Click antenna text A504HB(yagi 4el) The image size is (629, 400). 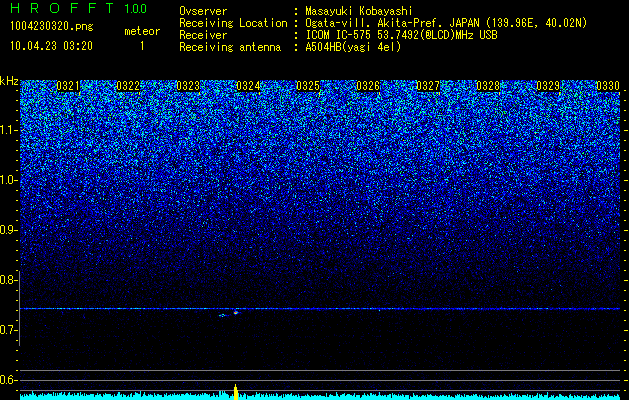(x=353, y=47)
